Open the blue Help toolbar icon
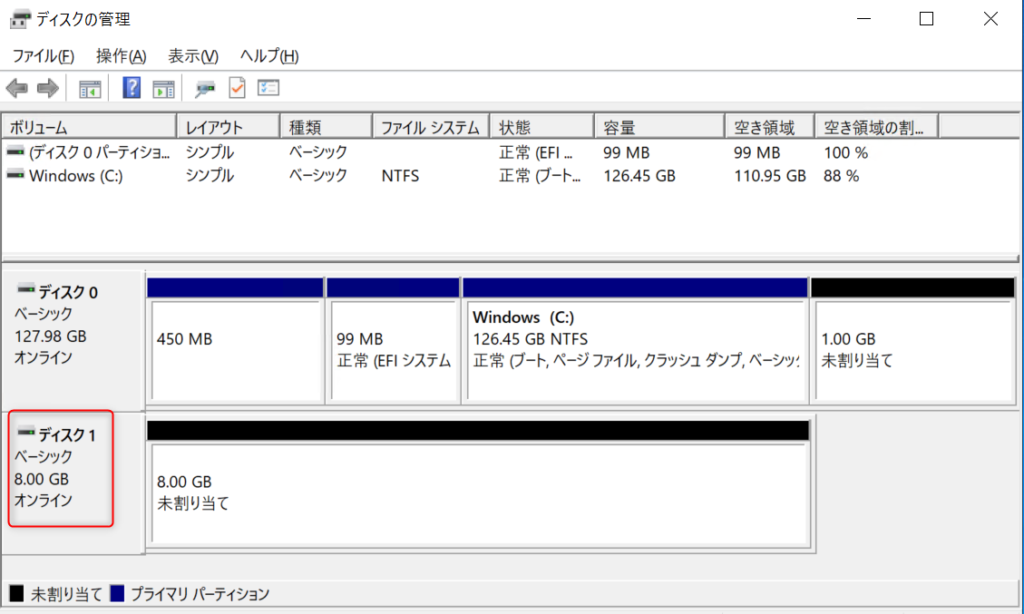Screen dimensions: 1024x614 coord(131,88)
